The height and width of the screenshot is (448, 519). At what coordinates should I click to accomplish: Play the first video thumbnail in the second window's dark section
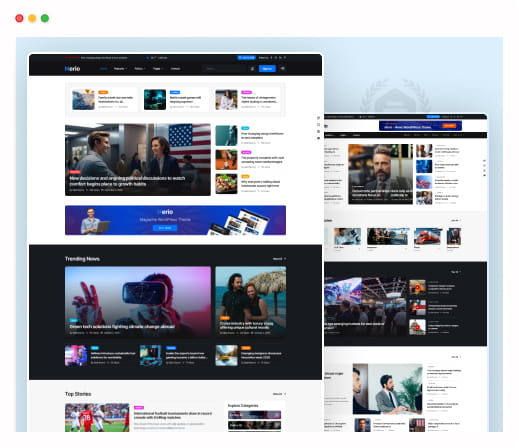pos(417,287)
